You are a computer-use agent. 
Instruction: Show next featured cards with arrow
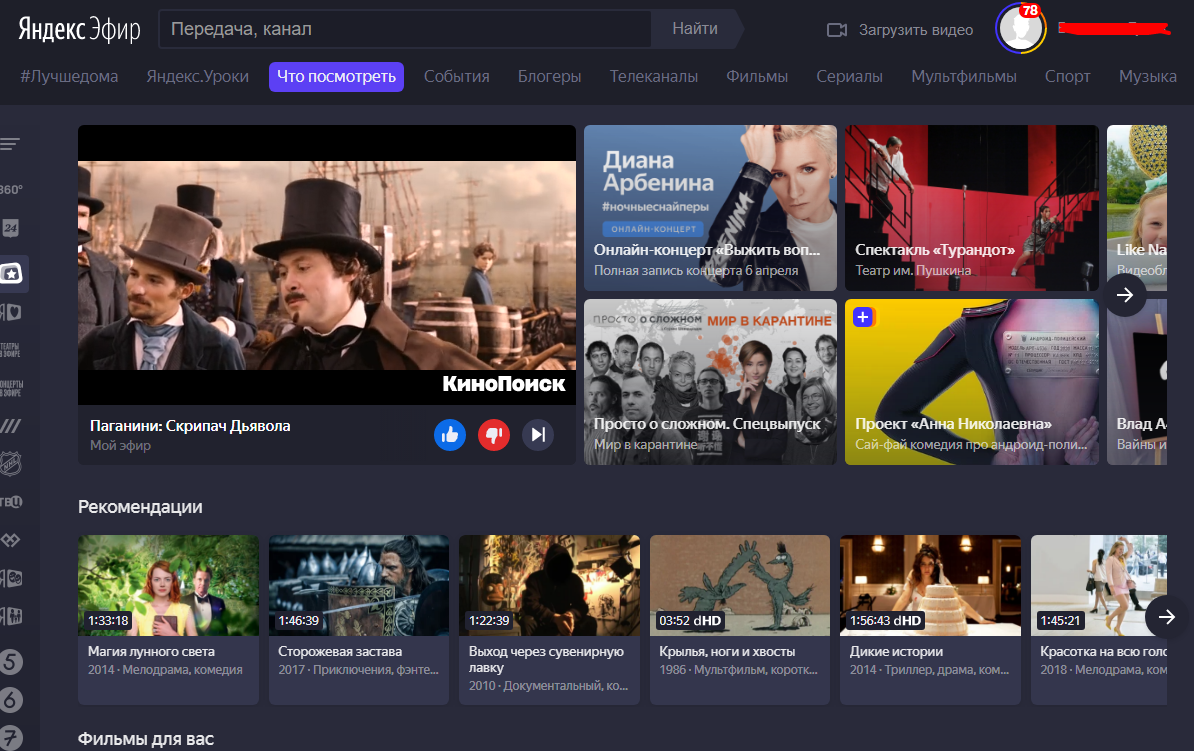pyautogui.click(x=1125, y=295)
